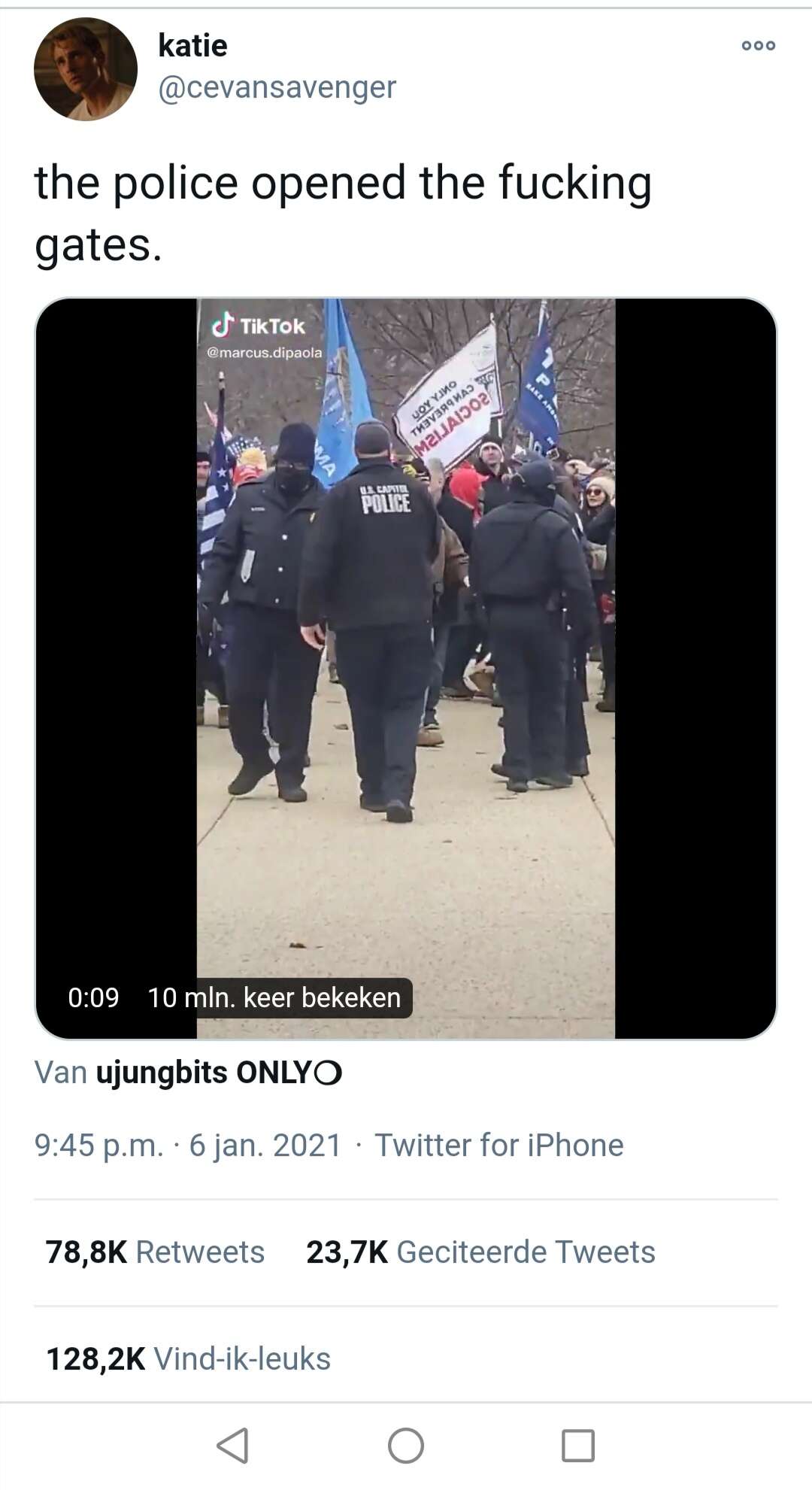This screenshot has height=1490, width=812.
Task: View the 78,8K Retweets list
Action: coord(155,1252)
